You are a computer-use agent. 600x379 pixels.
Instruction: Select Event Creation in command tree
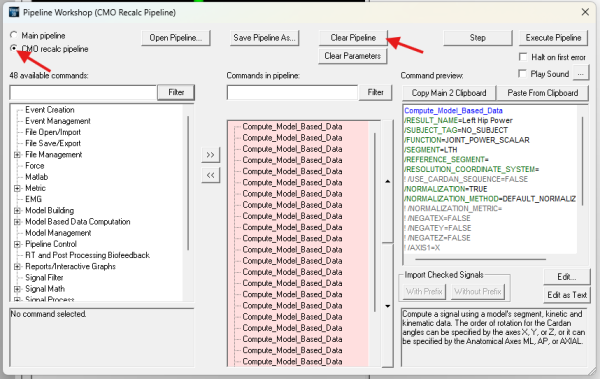(x=50, y=110)
